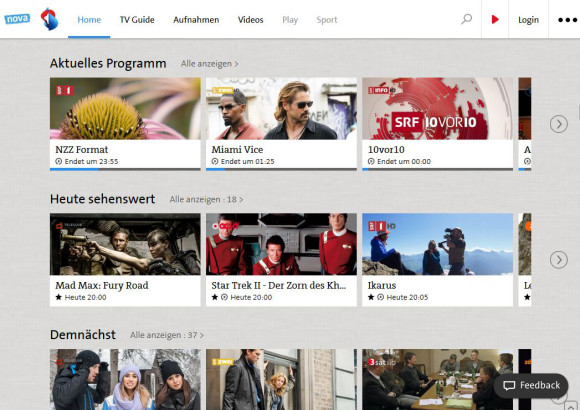Open SRF 10vor10 thumbnail
This screenshot has height=410, width=580.
[x=438, y=108]
